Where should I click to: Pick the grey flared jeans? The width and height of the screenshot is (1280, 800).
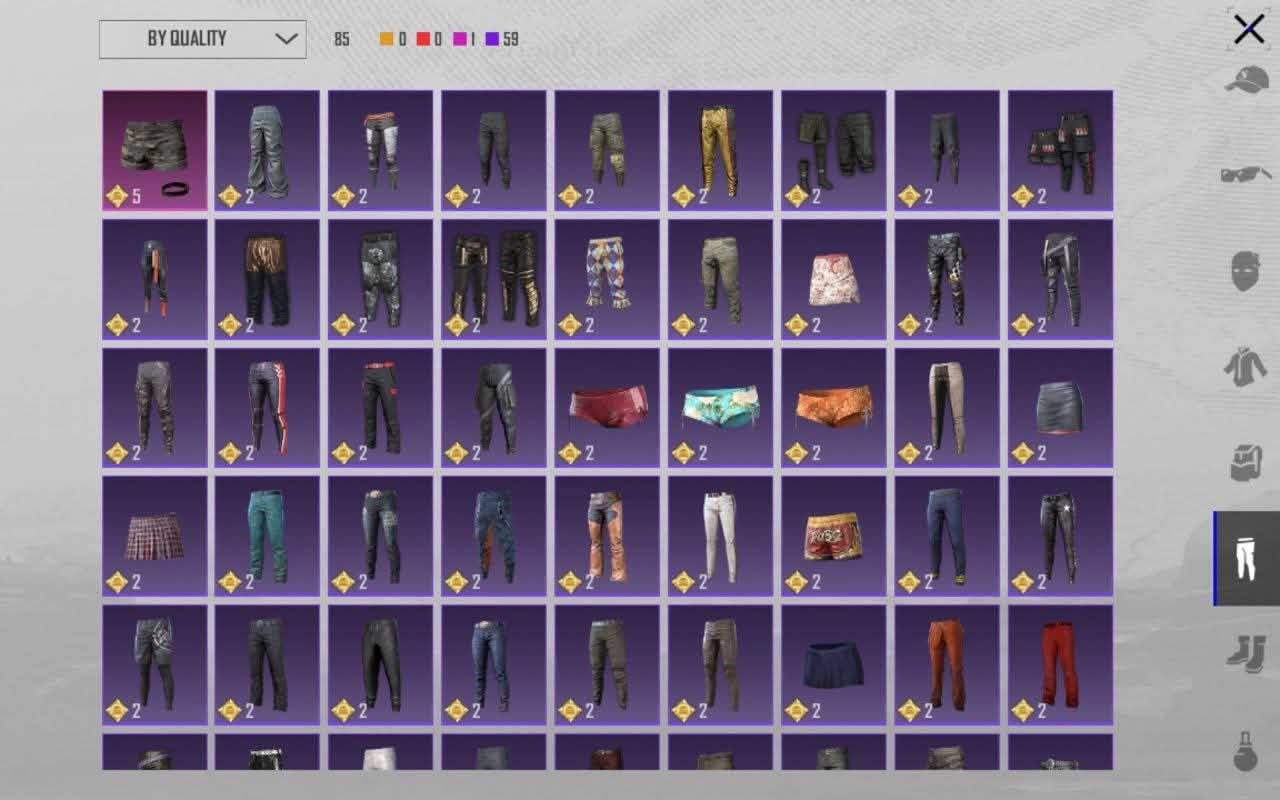click(267, 150)
